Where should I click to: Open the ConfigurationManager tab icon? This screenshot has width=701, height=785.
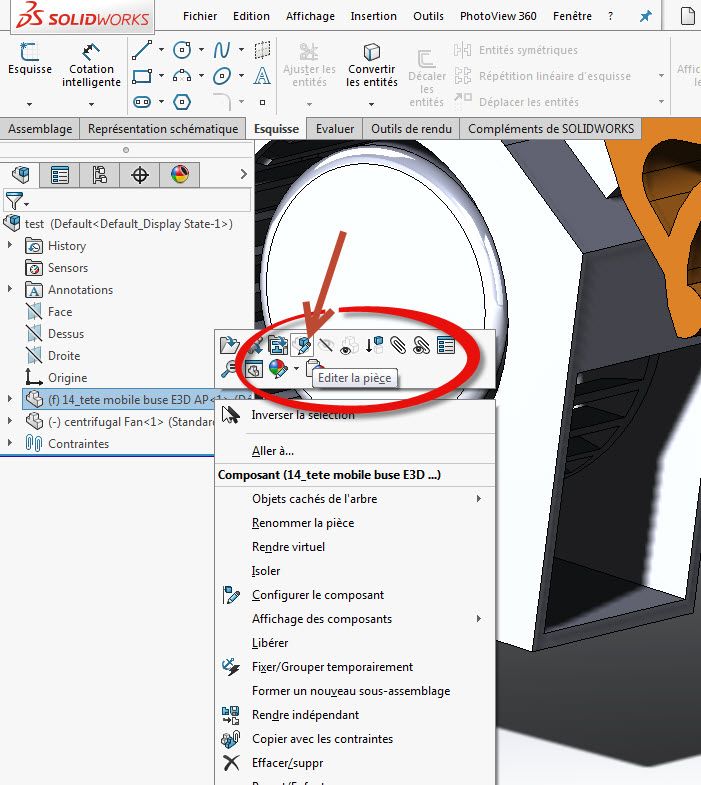point(100,175)
